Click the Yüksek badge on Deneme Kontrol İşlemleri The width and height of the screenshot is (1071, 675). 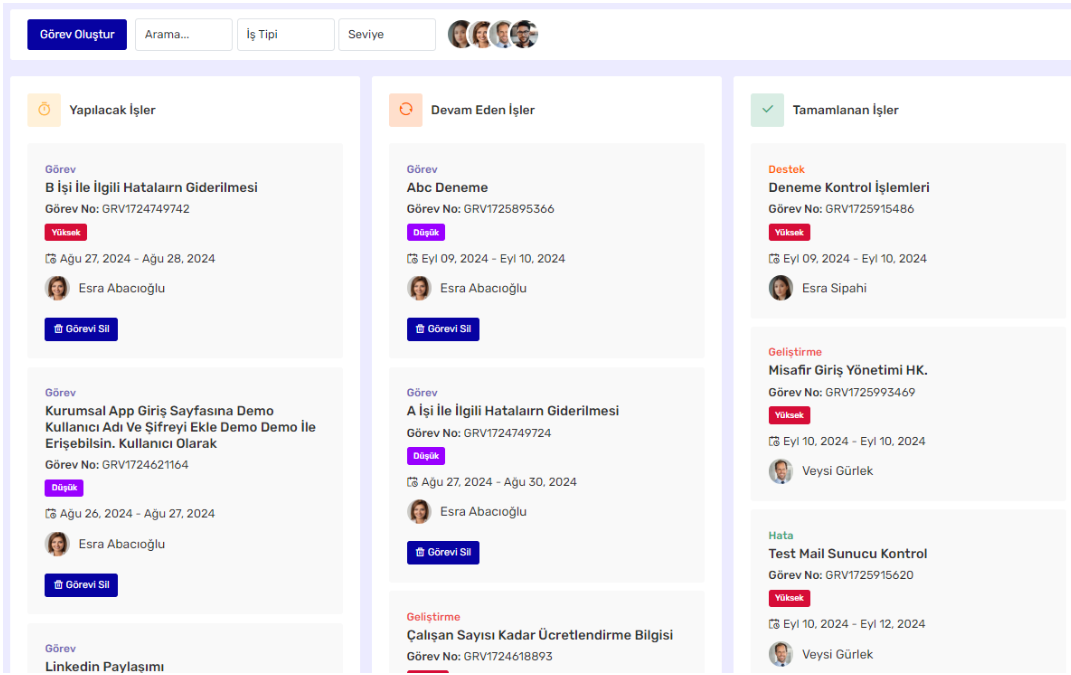pyautogui.click(x=789, y=232)
